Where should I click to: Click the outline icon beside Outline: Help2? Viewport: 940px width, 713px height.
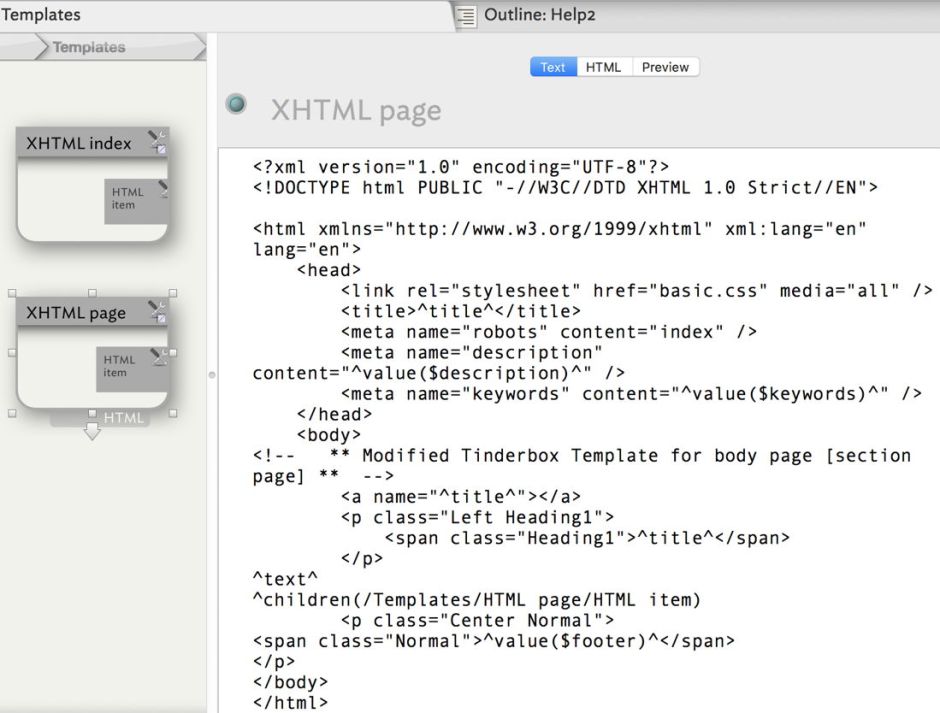(465, 15)
